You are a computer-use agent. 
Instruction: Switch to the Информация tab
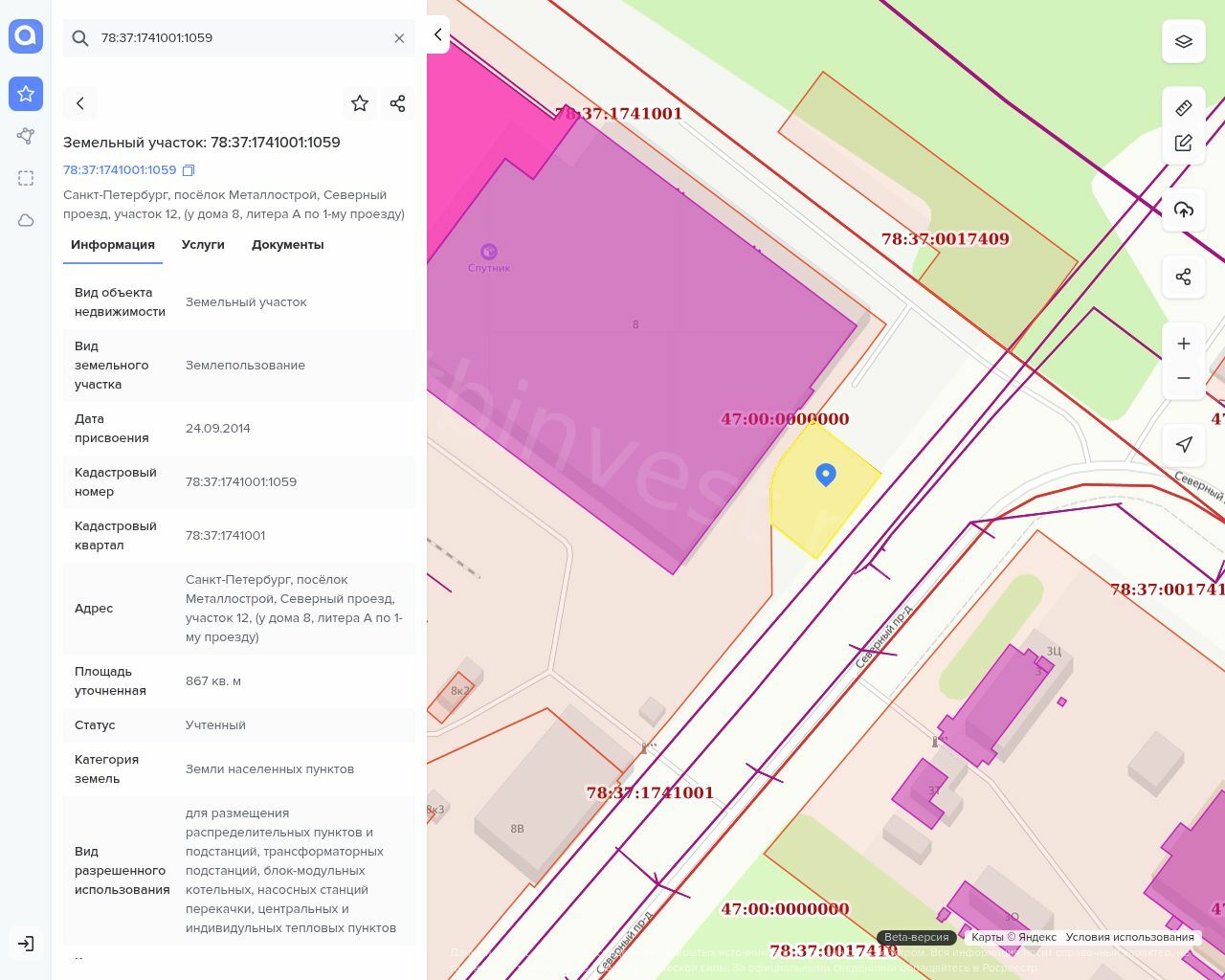[113, 245]
